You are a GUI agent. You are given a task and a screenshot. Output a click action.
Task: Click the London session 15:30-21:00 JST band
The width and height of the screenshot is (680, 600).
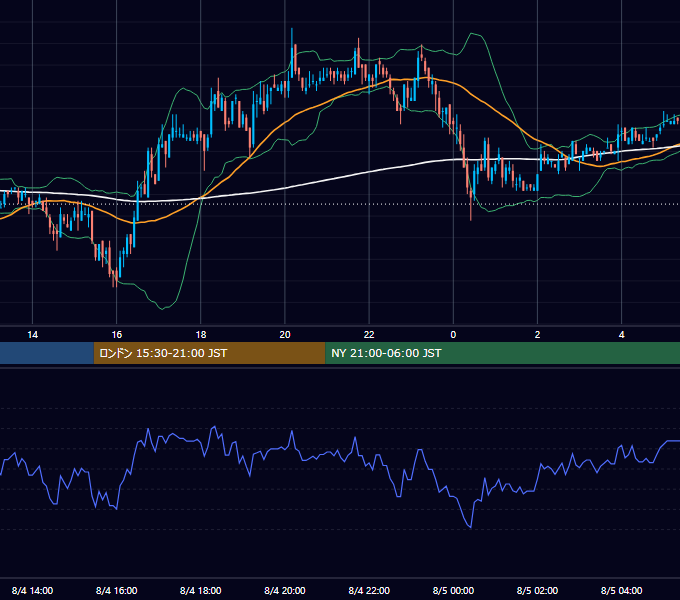[x=209, y=353]
